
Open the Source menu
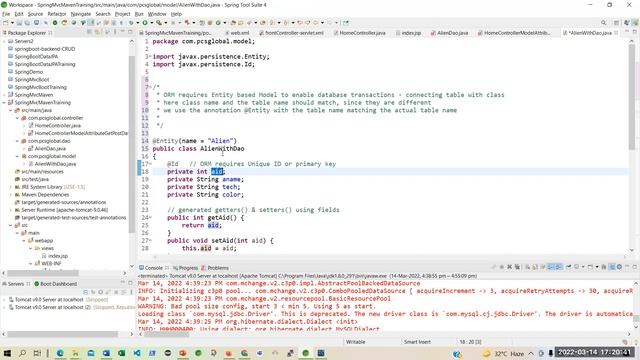tap(35, 14)
